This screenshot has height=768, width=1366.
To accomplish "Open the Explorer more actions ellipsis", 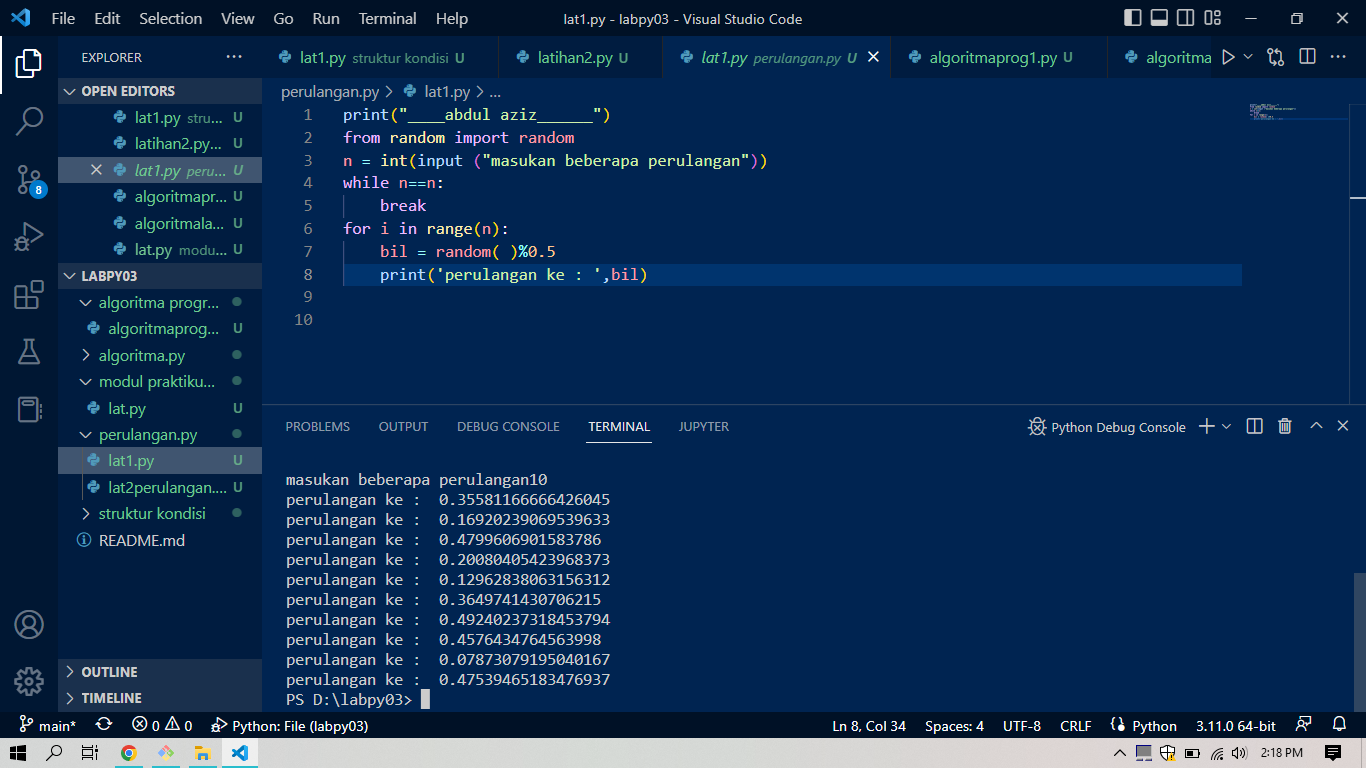I will 234,57.
